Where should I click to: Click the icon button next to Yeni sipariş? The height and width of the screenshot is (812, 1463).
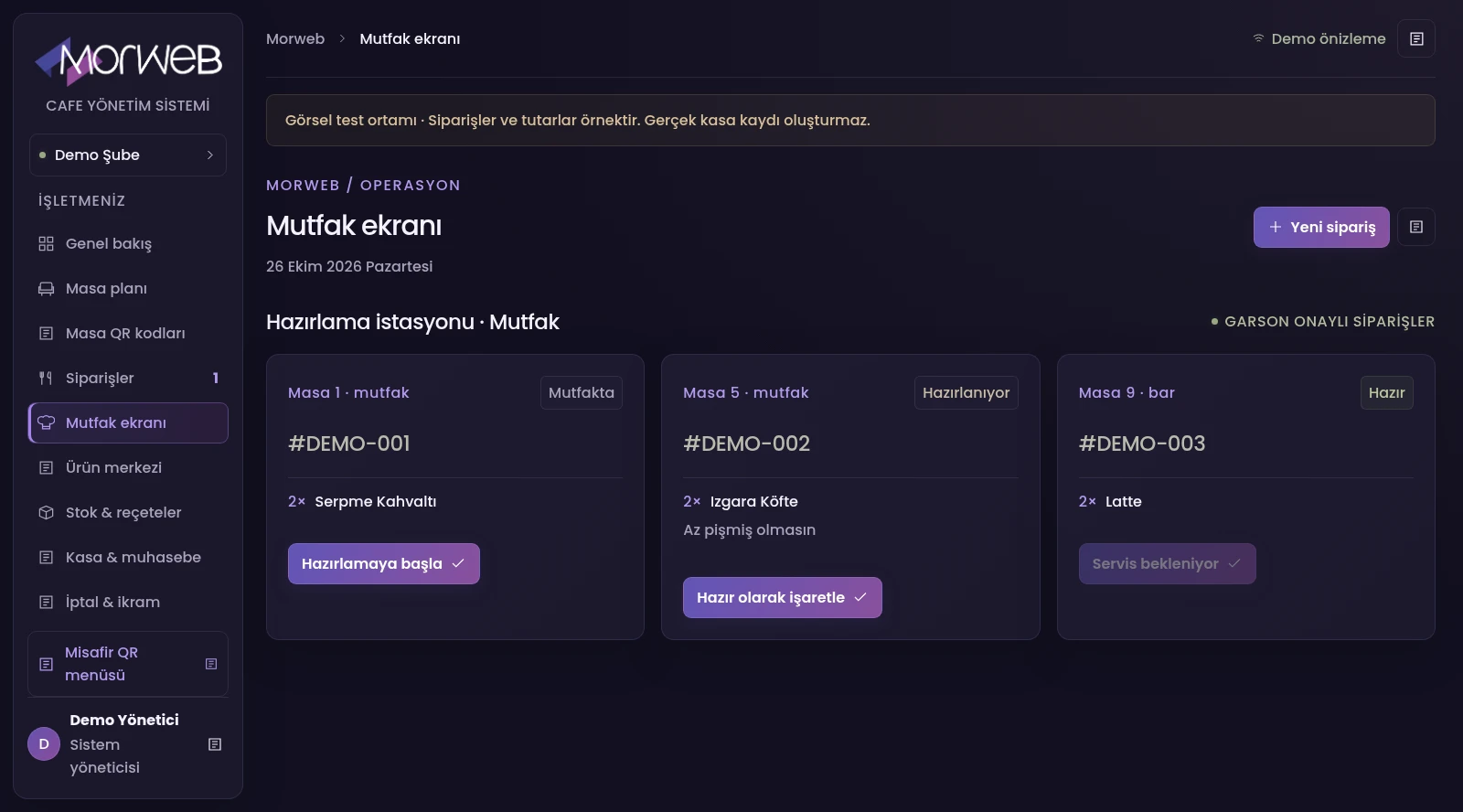coord(1416,227)
